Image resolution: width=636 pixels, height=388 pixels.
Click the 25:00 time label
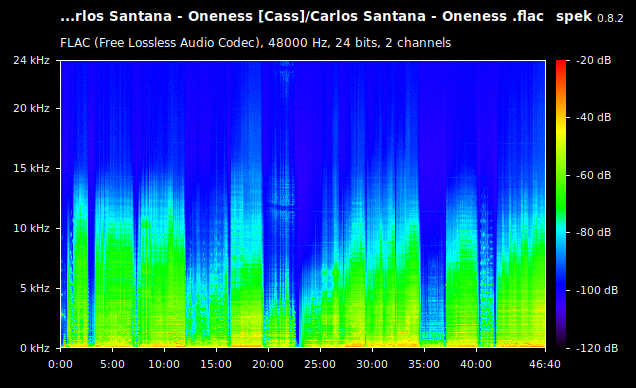(x=320, y=364)
